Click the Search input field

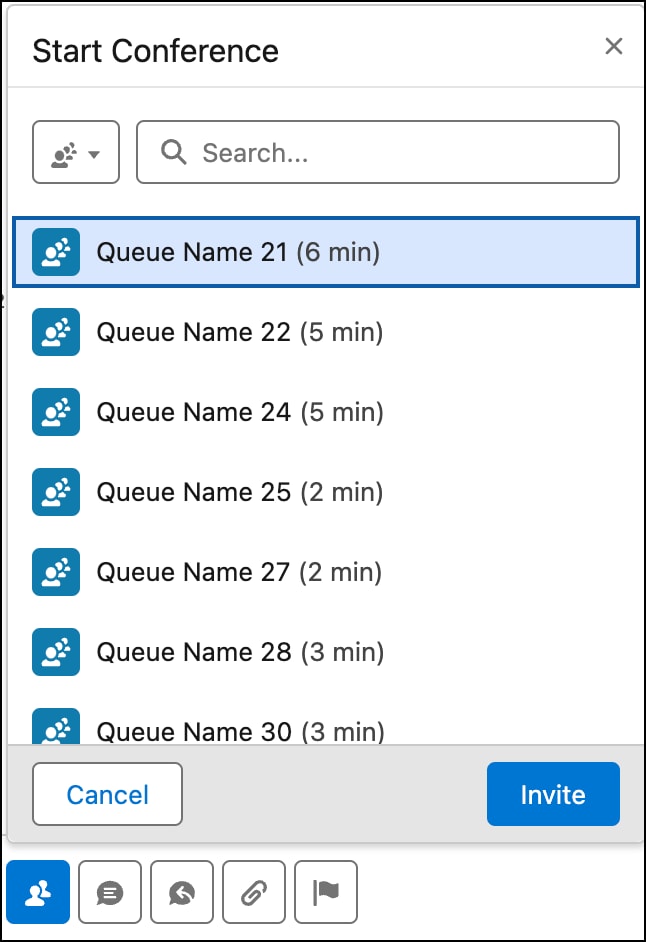point(380,152)
